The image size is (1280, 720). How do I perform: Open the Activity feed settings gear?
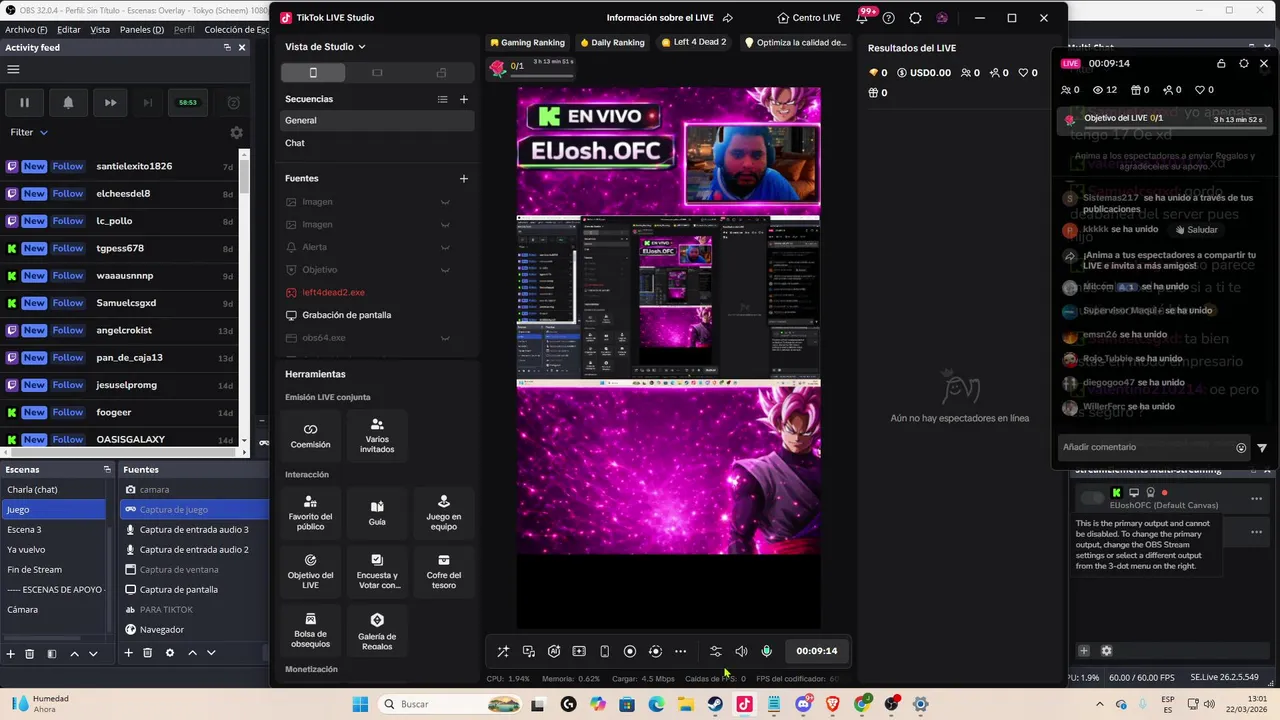[236, 133]
